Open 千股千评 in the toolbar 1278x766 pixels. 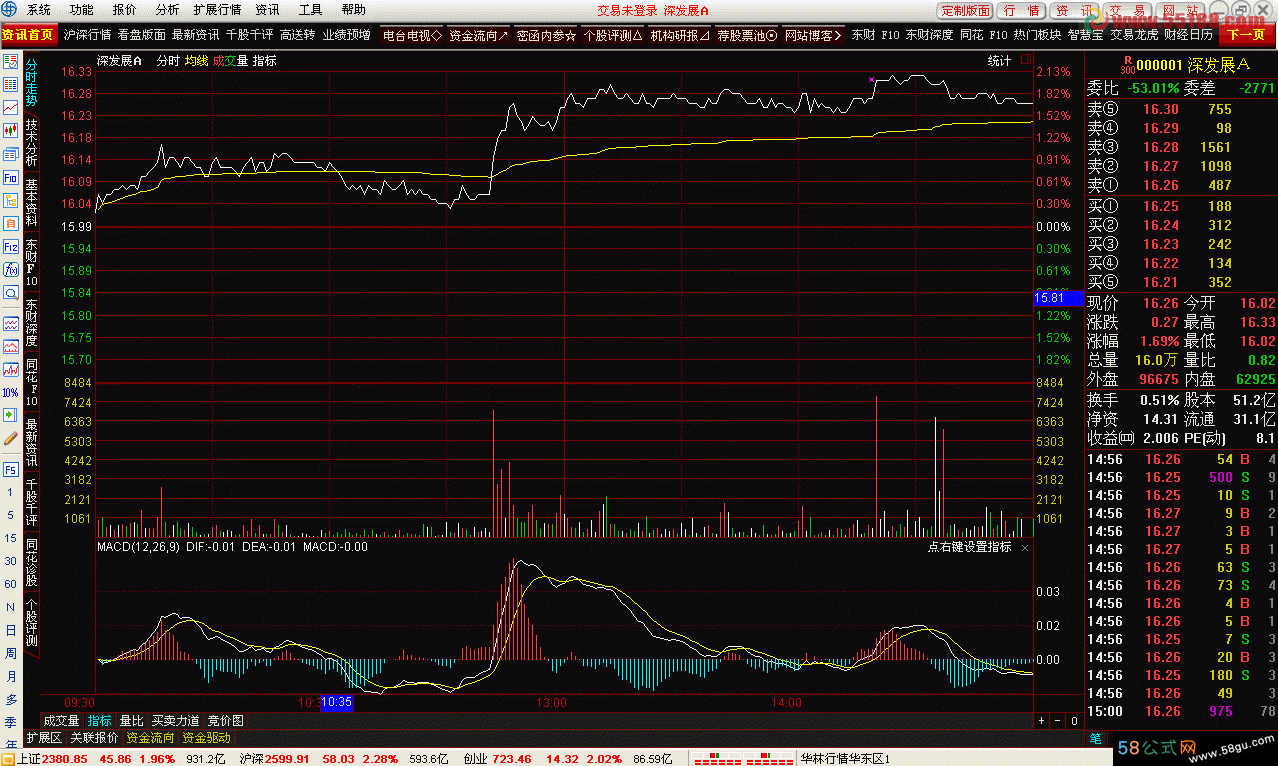pyautogui.click(x=249, y=35)
